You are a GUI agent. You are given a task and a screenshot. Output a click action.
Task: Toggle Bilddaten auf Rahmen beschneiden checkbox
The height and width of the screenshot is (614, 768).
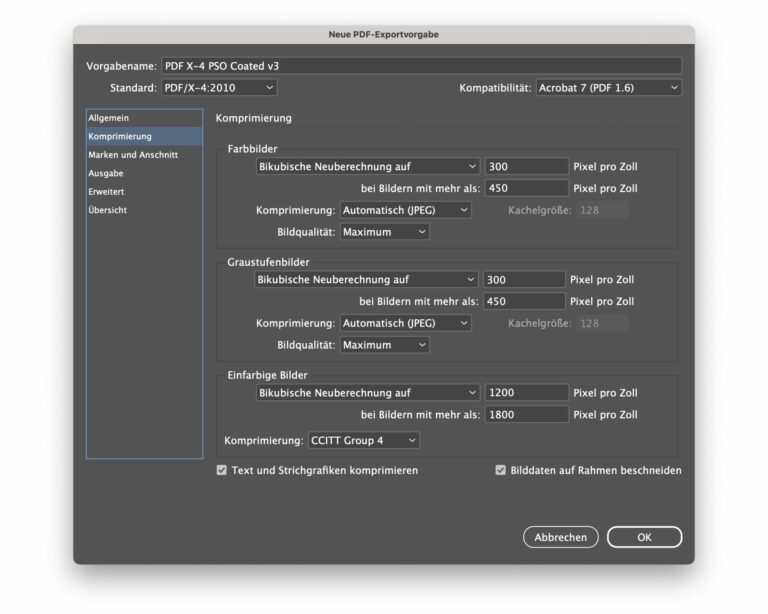point(501,470)
